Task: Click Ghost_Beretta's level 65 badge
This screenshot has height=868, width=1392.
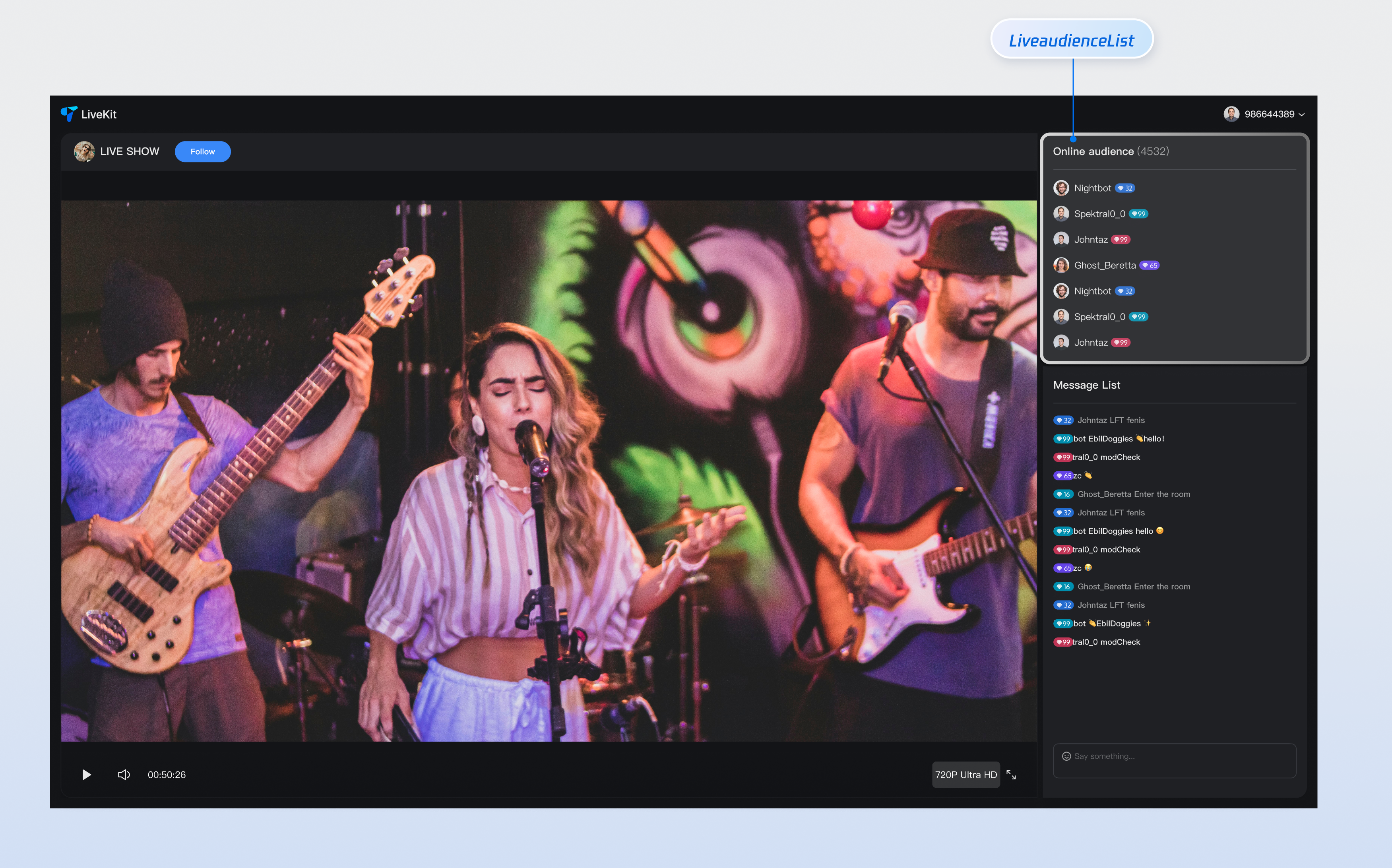Action: [1150, 265]
